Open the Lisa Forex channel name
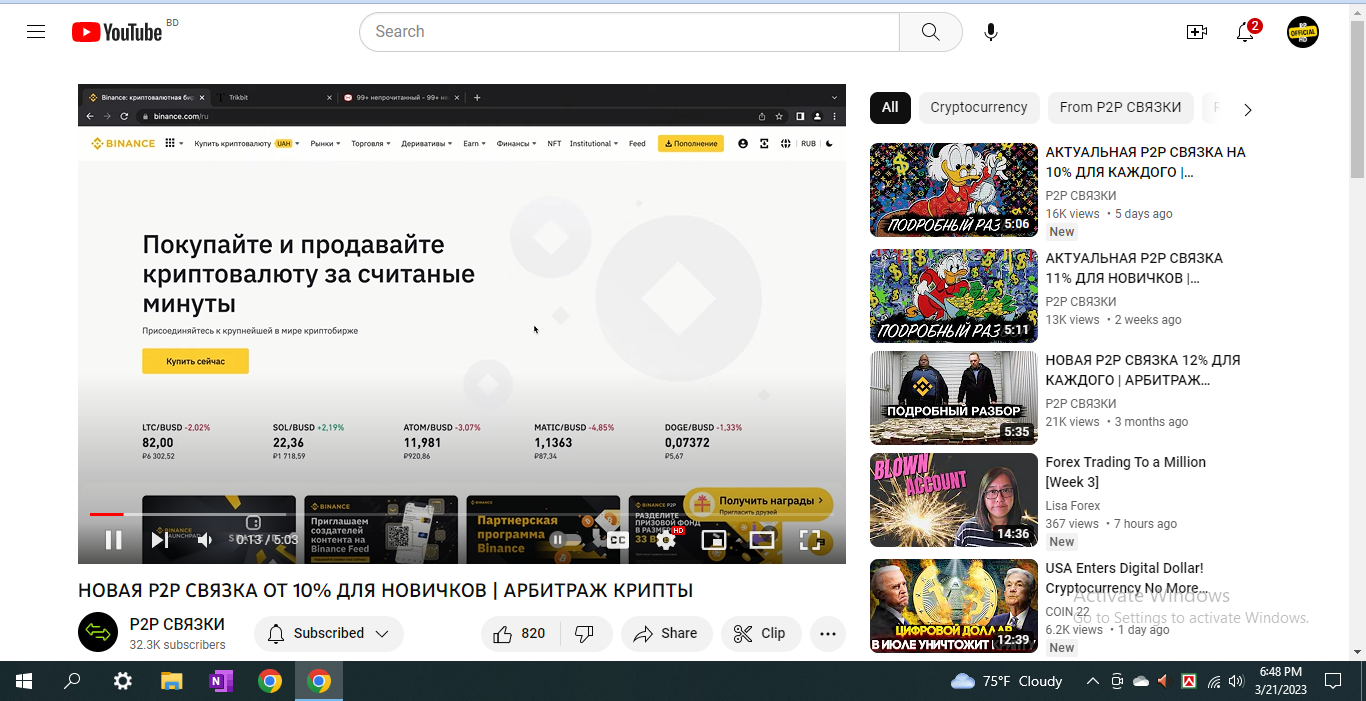 [1073, 506]
